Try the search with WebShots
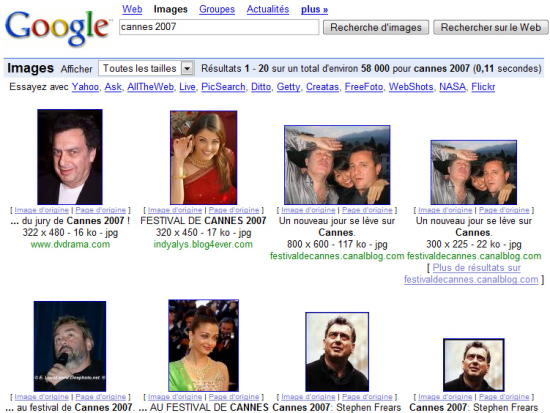 coord(411,87)
